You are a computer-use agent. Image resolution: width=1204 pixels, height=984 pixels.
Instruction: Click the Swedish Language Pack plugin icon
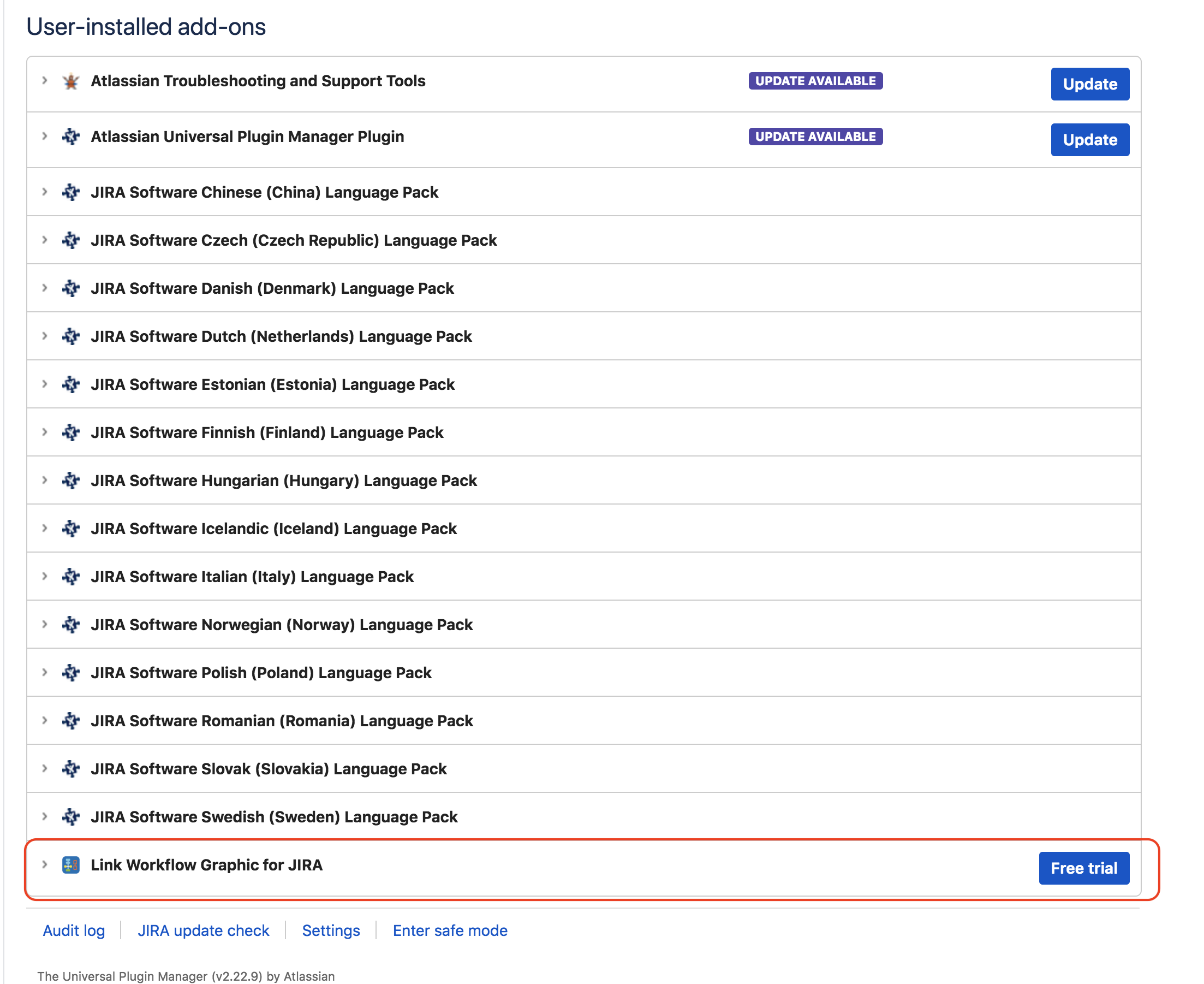[x=71, y=817]
